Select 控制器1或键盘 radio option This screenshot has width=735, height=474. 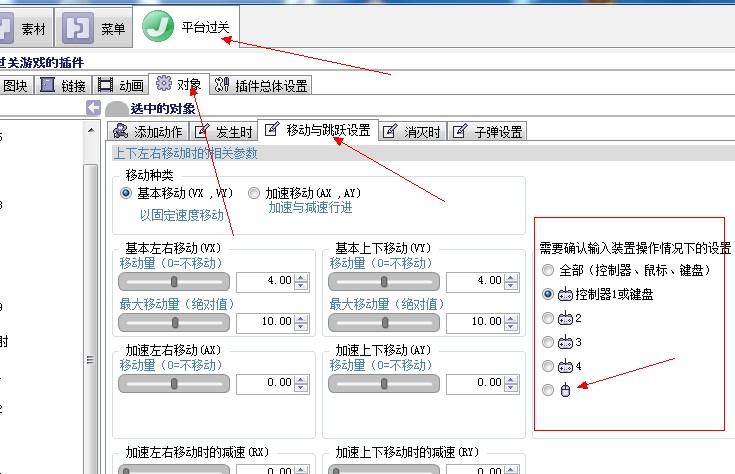pos(548,294)
